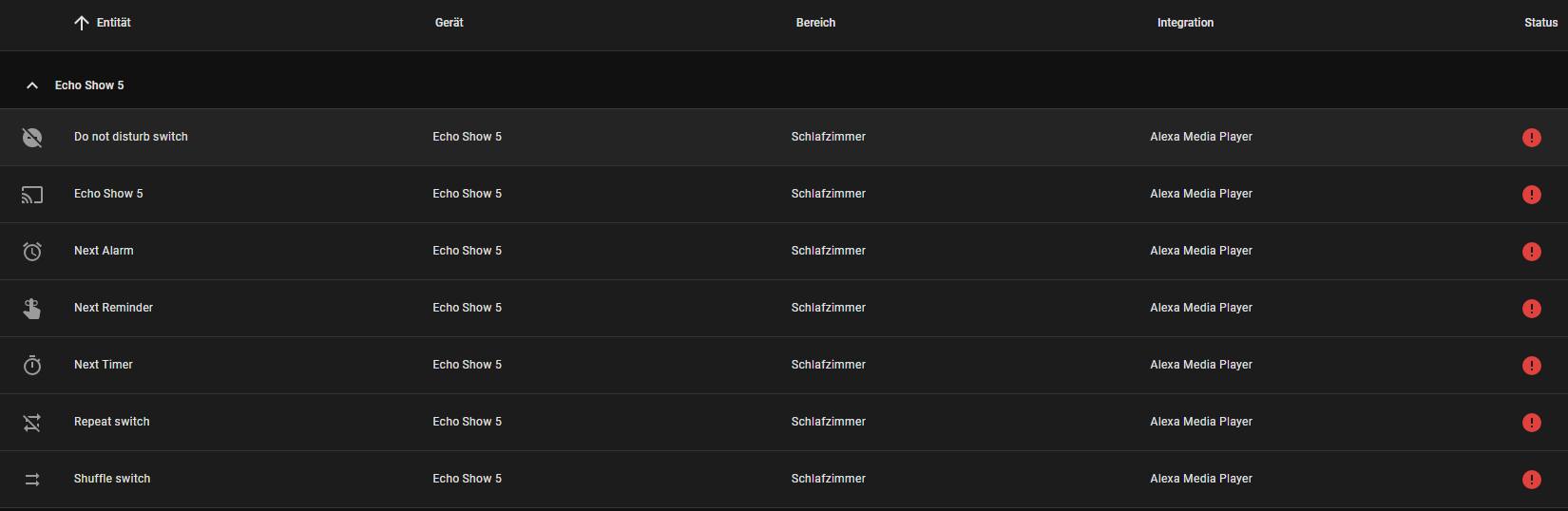The width and height of the screenshot is (1568, 511).
Task: Click the Next Reminder hand icon
Action: (x=32, y=309)
